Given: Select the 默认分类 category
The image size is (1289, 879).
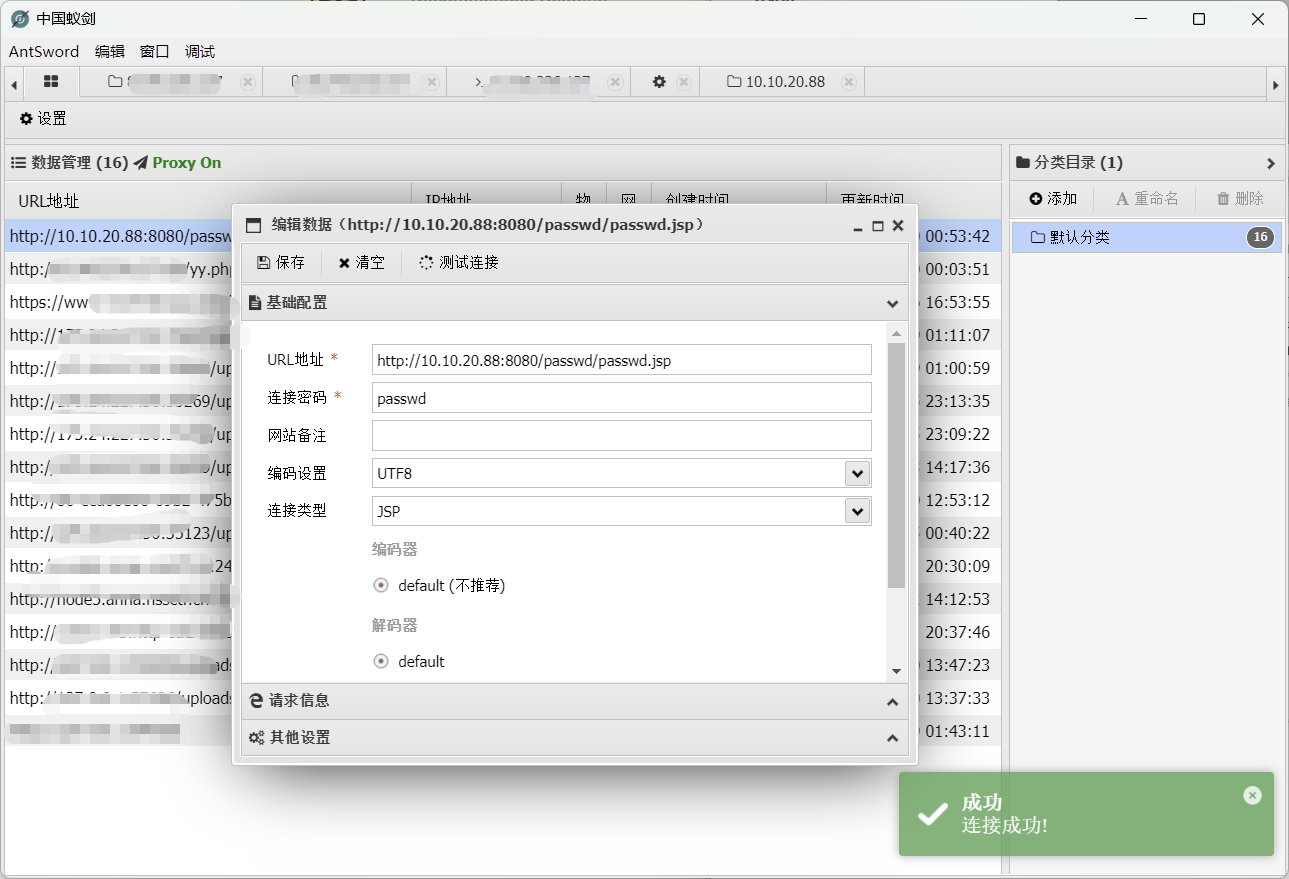Looking at the screenshot, I should pyautogui.click(x=1146, y=237).
